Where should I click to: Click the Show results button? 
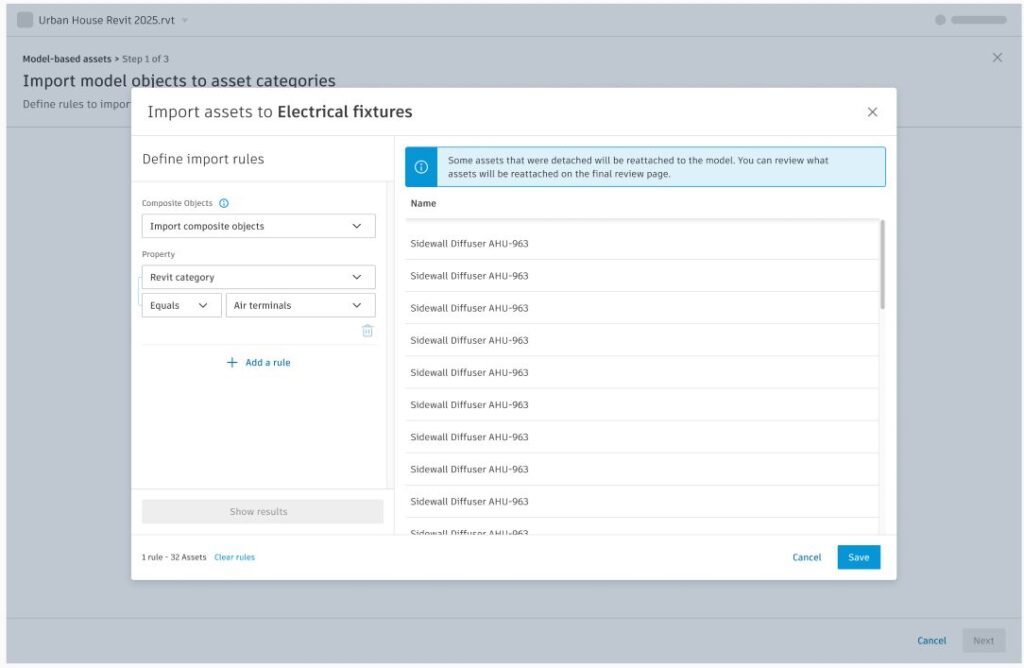point(258,512)
